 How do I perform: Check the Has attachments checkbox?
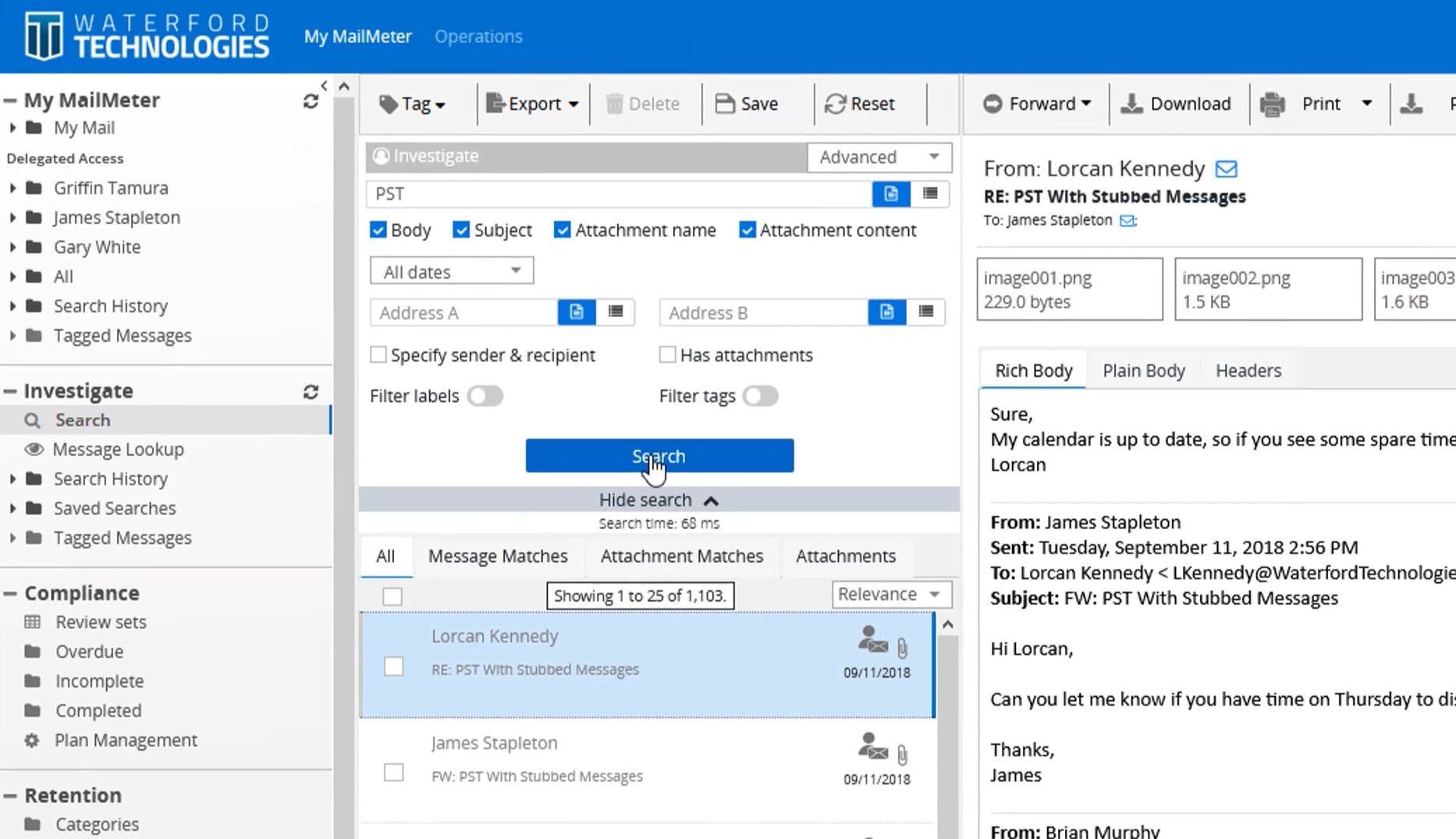coord(667,355)
